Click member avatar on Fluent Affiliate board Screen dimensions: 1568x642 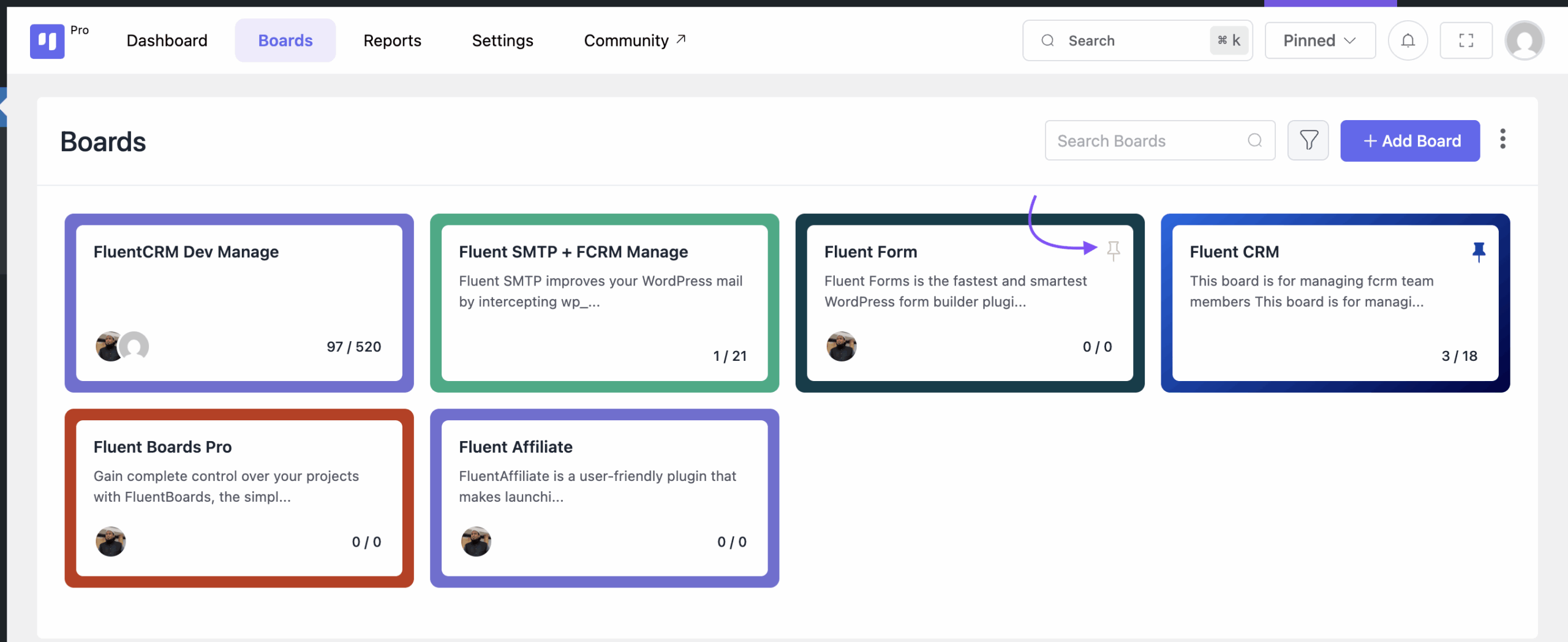[476, 542]
